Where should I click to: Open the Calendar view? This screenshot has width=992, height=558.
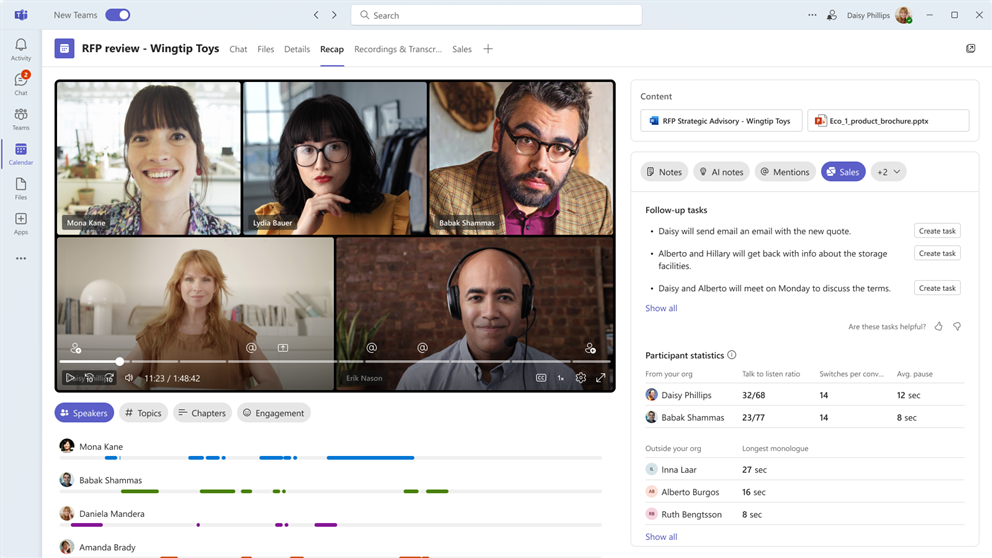pos(21,154)
